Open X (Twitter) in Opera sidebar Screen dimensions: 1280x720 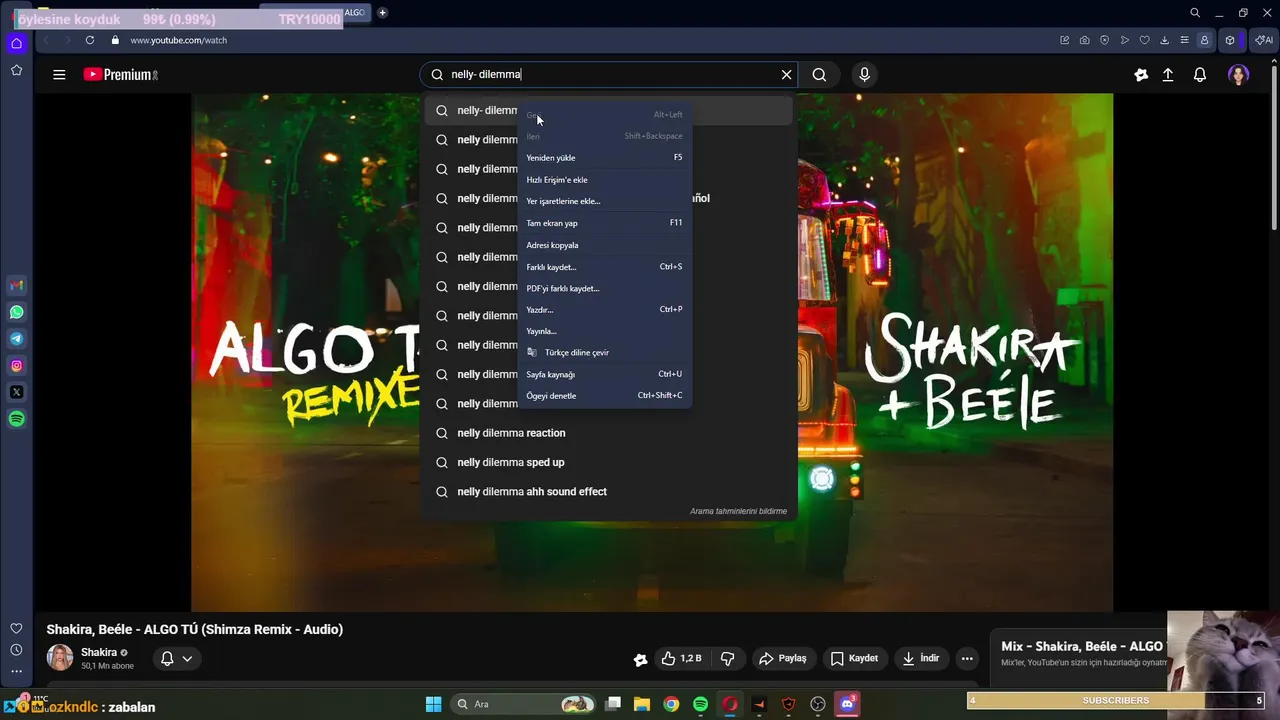16,392
